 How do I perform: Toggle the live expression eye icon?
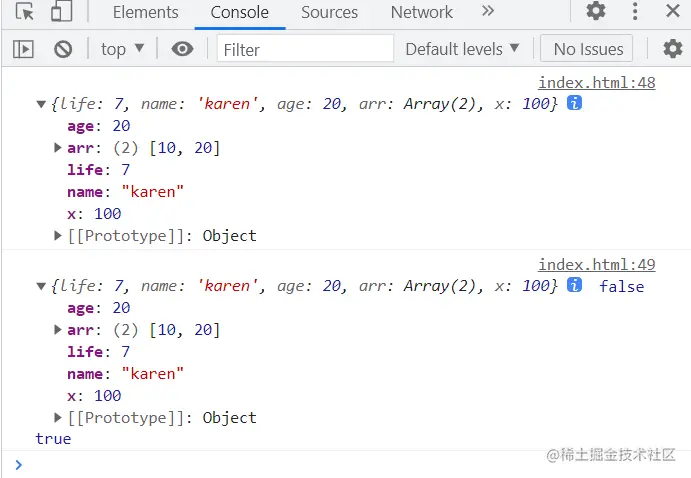coord(182,49)
